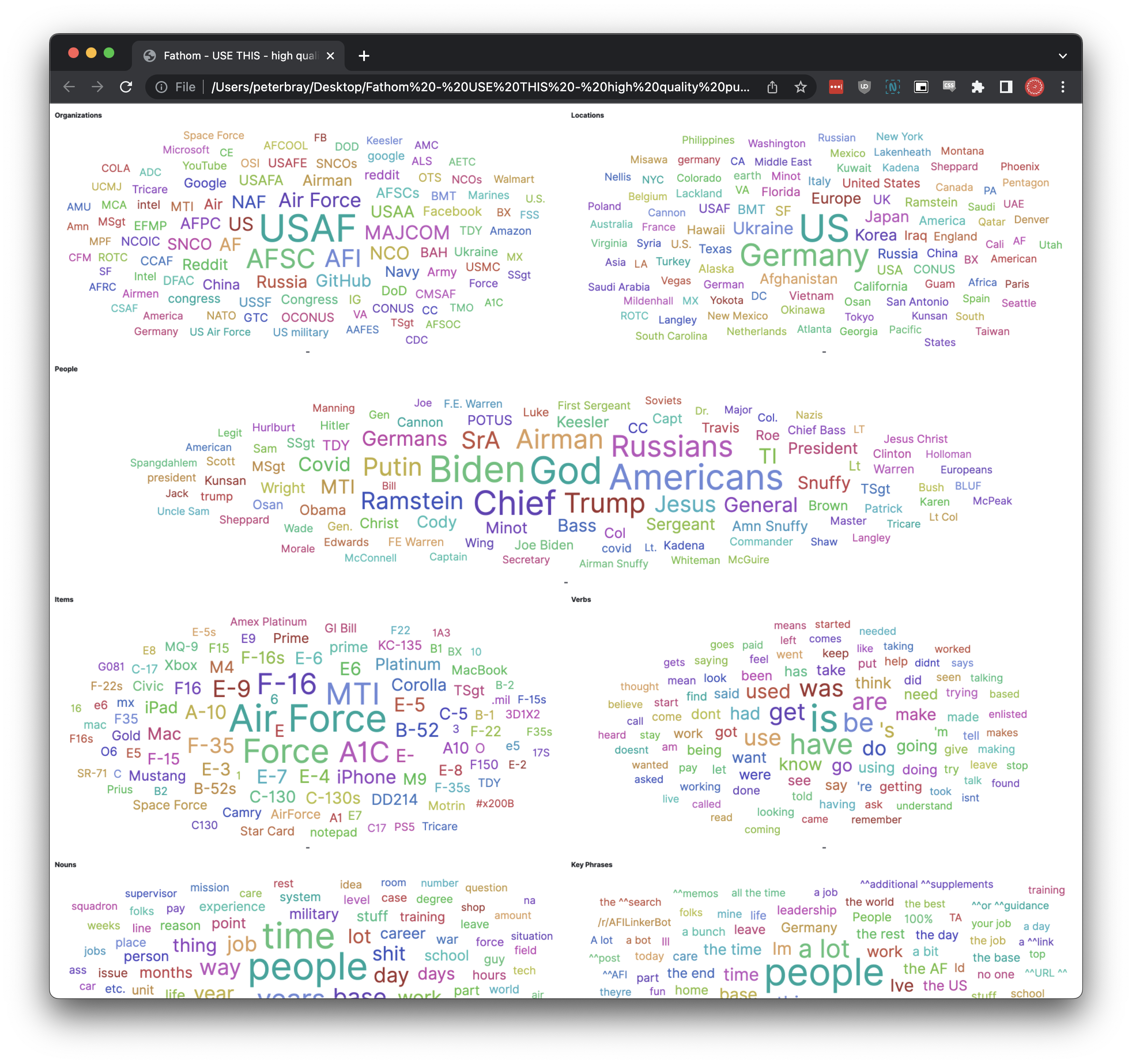The height and width of the screenshot is (1064, 1132).
Task: Click the page reload icon
Action: coord(126,88)
